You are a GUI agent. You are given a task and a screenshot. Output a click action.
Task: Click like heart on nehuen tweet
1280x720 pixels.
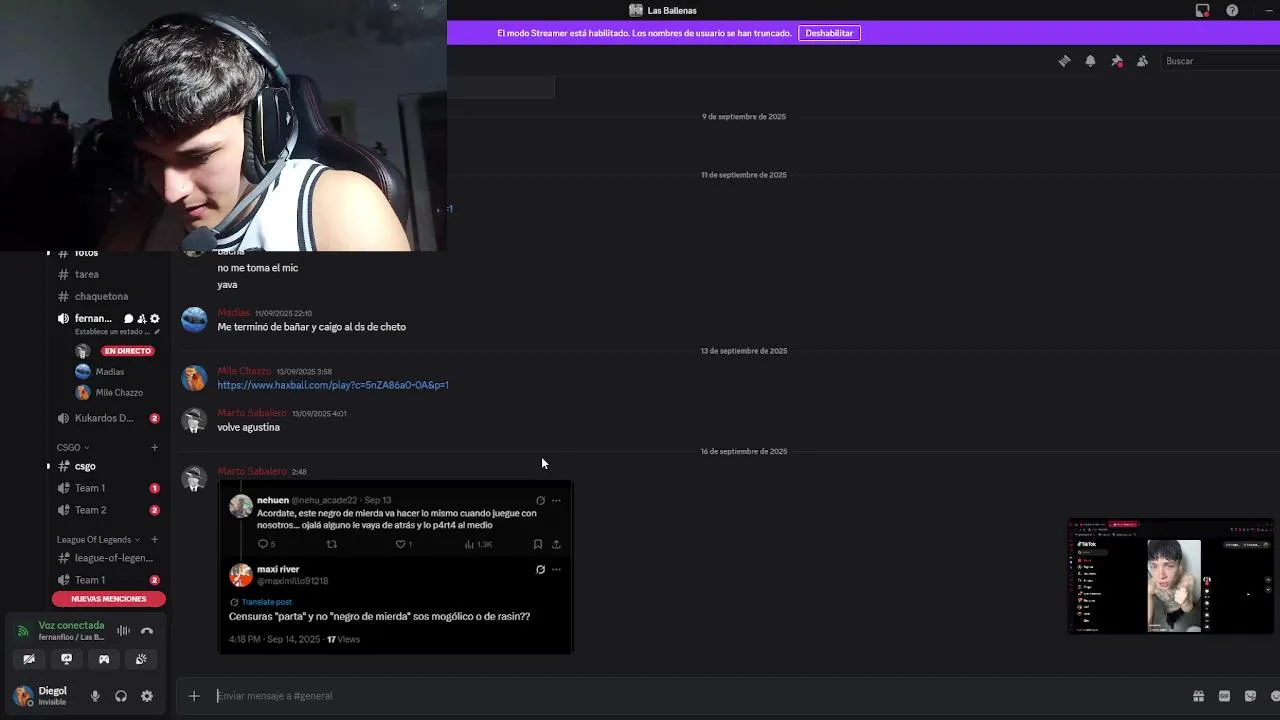coord(400,544)
